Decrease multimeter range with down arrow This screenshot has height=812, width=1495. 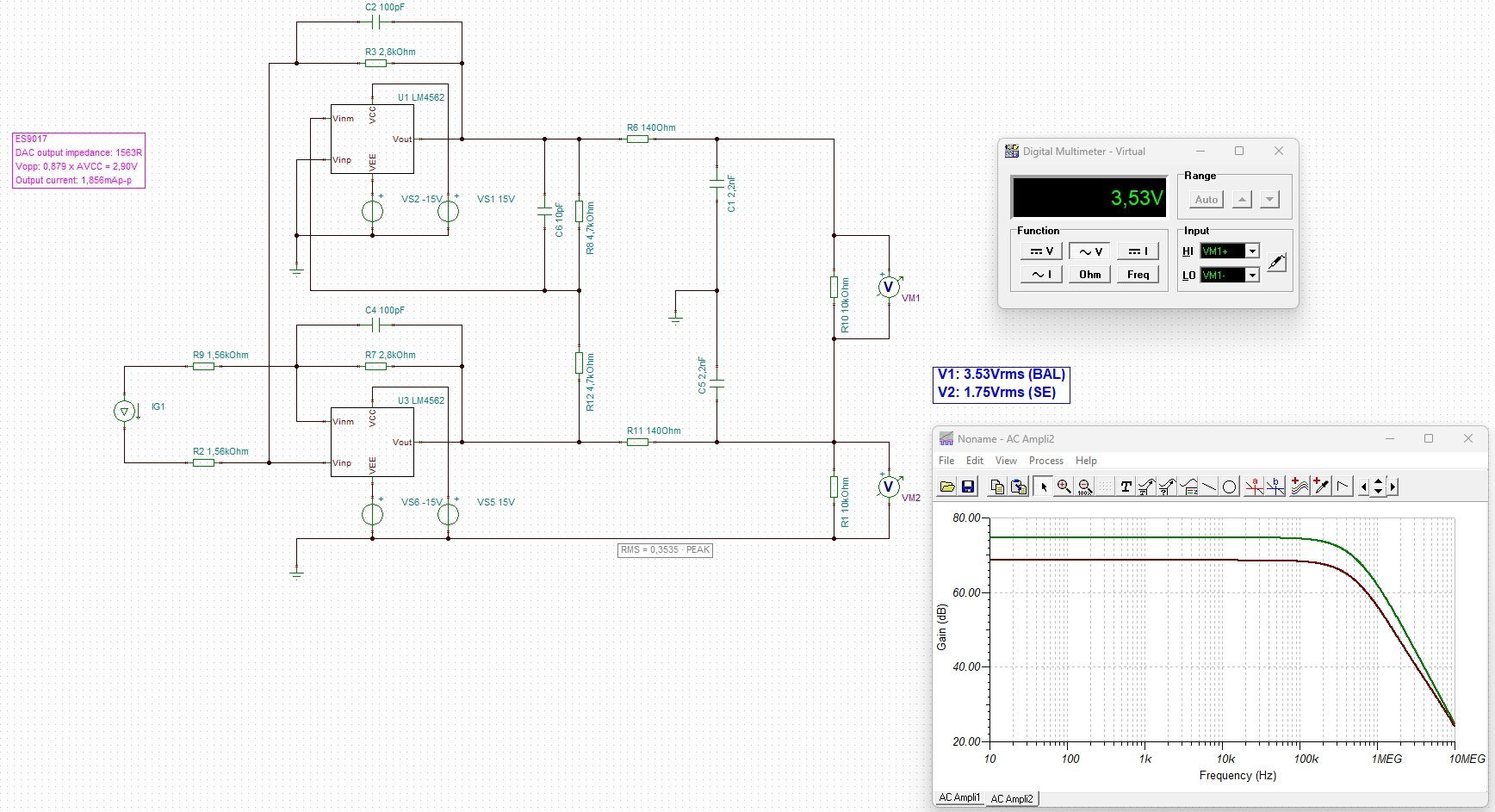click(1269, 200)
